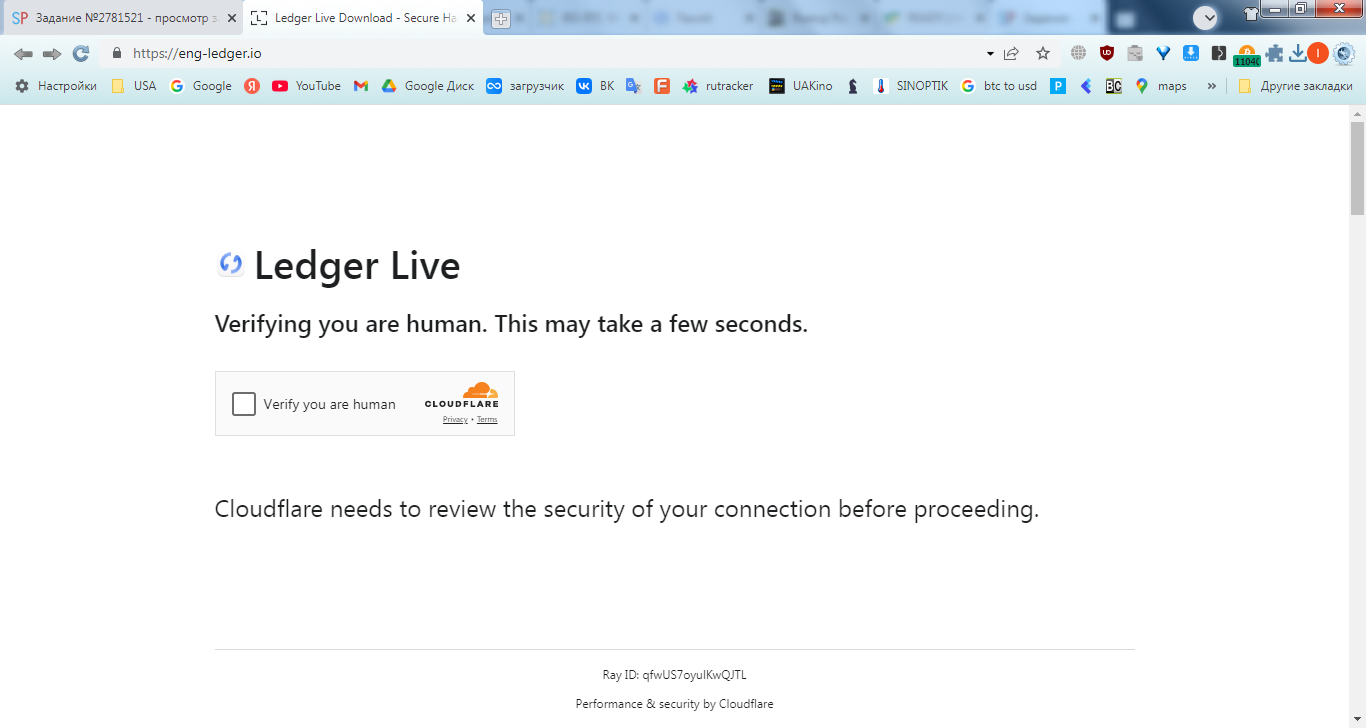1366x728 pixels.
Task: Click the padlock site info icon
Action: [x=117, y=54]
